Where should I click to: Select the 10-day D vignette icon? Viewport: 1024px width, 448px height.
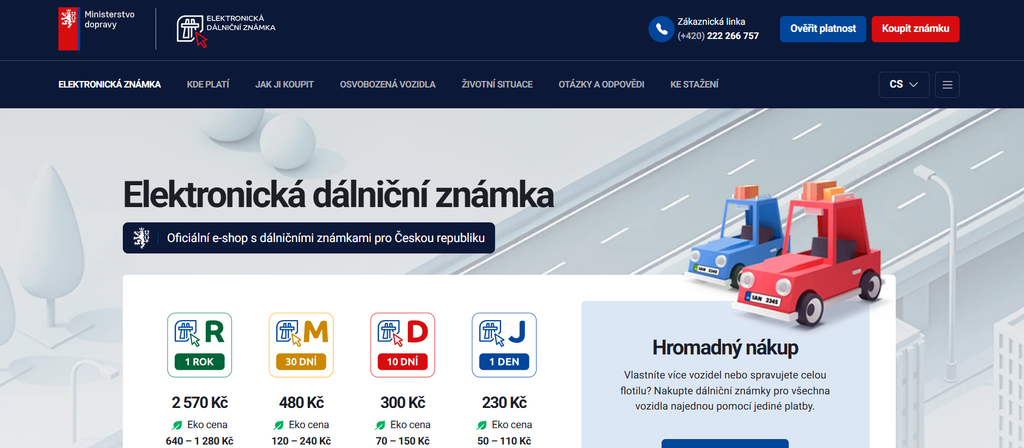[402, 344]
